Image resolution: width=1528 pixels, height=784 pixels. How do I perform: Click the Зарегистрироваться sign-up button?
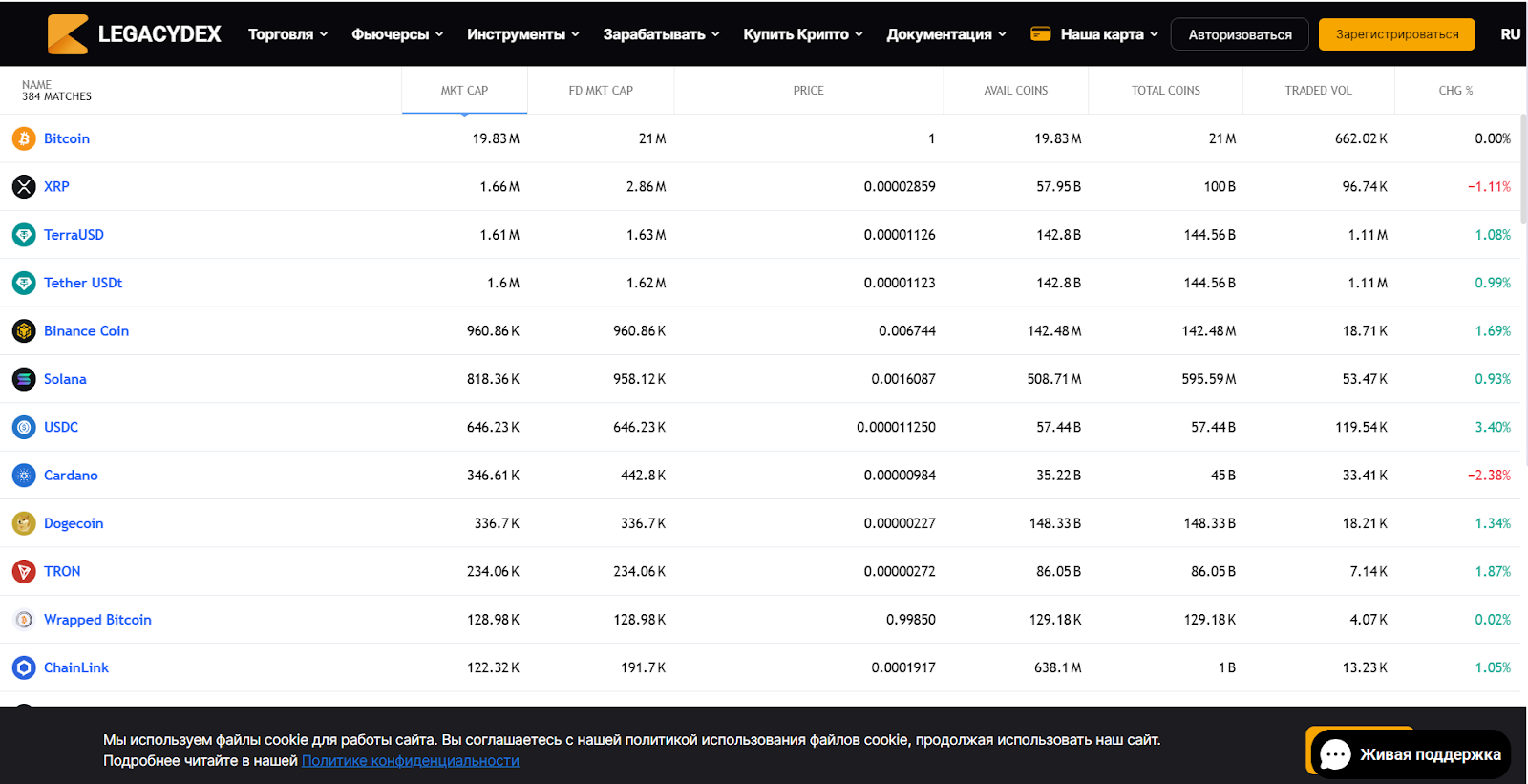(1397, 34)
